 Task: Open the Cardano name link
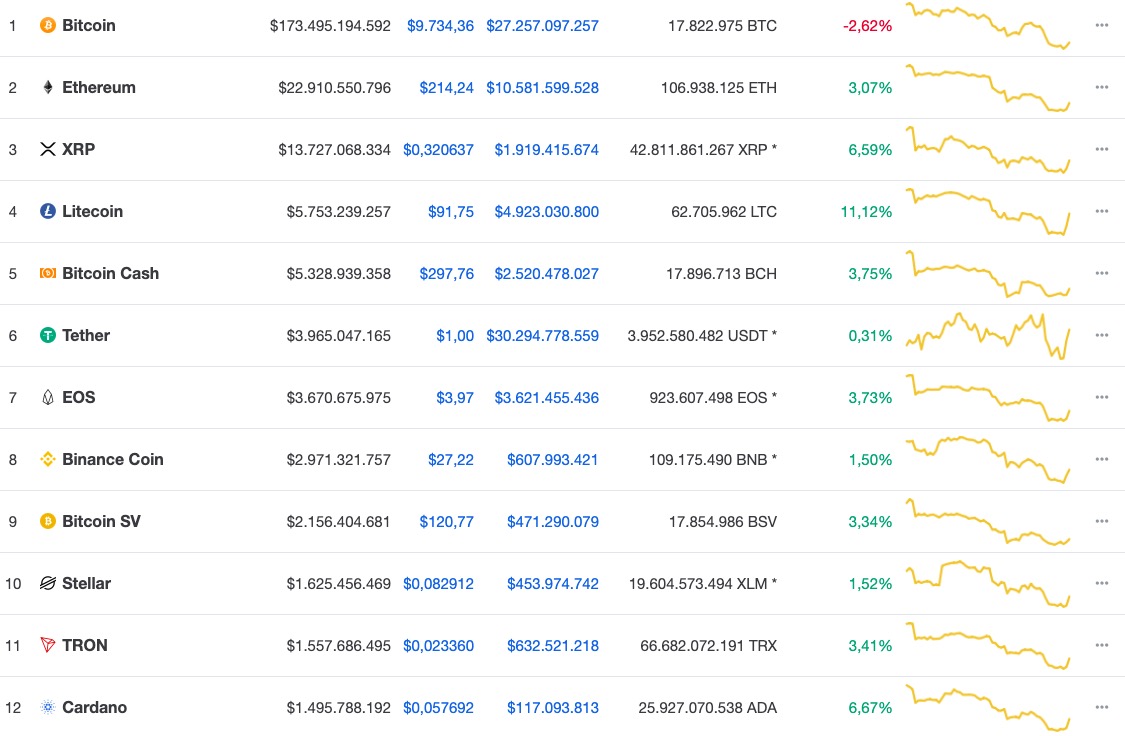tap(95, 707)
